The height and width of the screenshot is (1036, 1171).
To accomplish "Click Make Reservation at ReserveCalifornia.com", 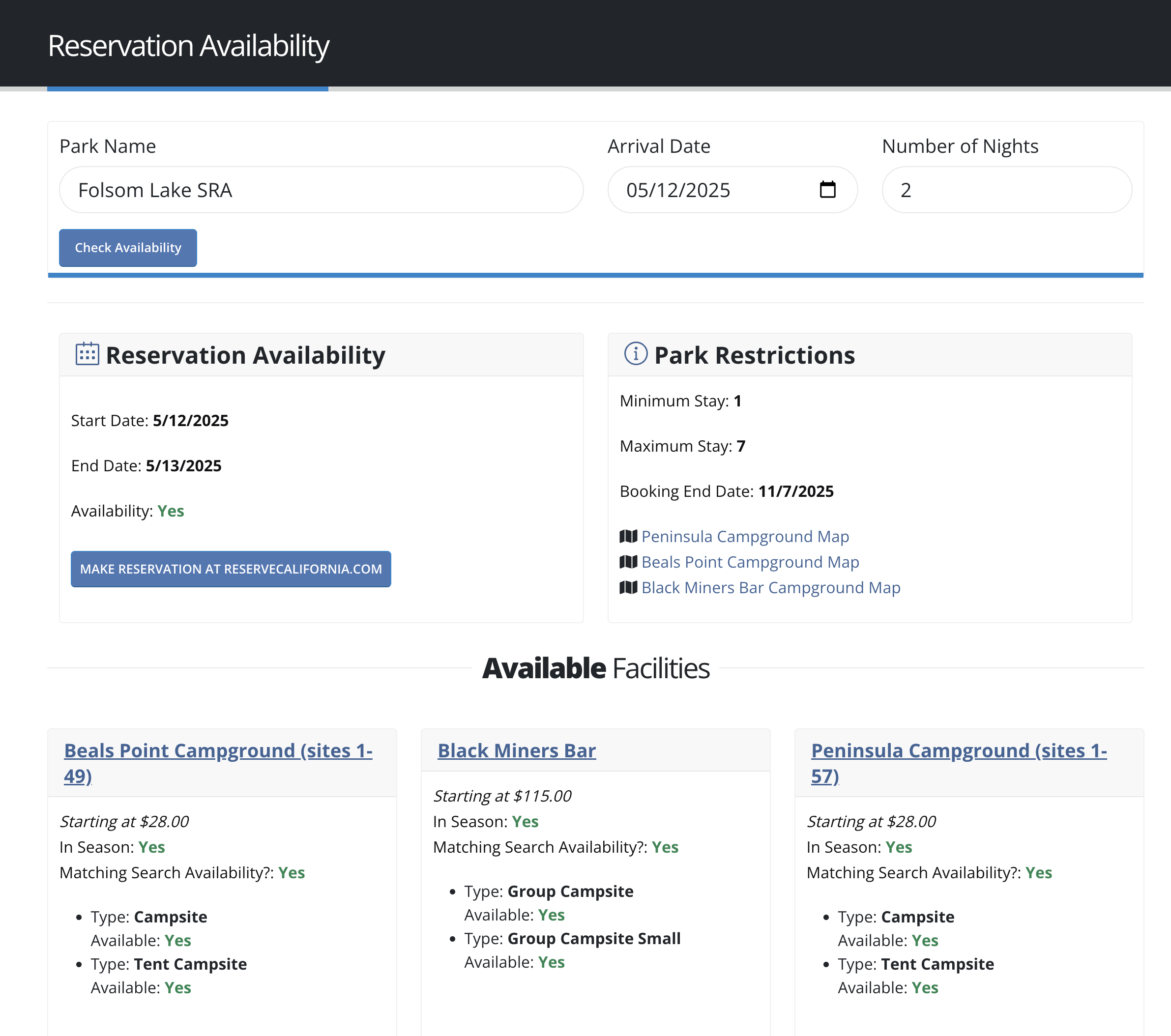I will [x=230, y=569].
